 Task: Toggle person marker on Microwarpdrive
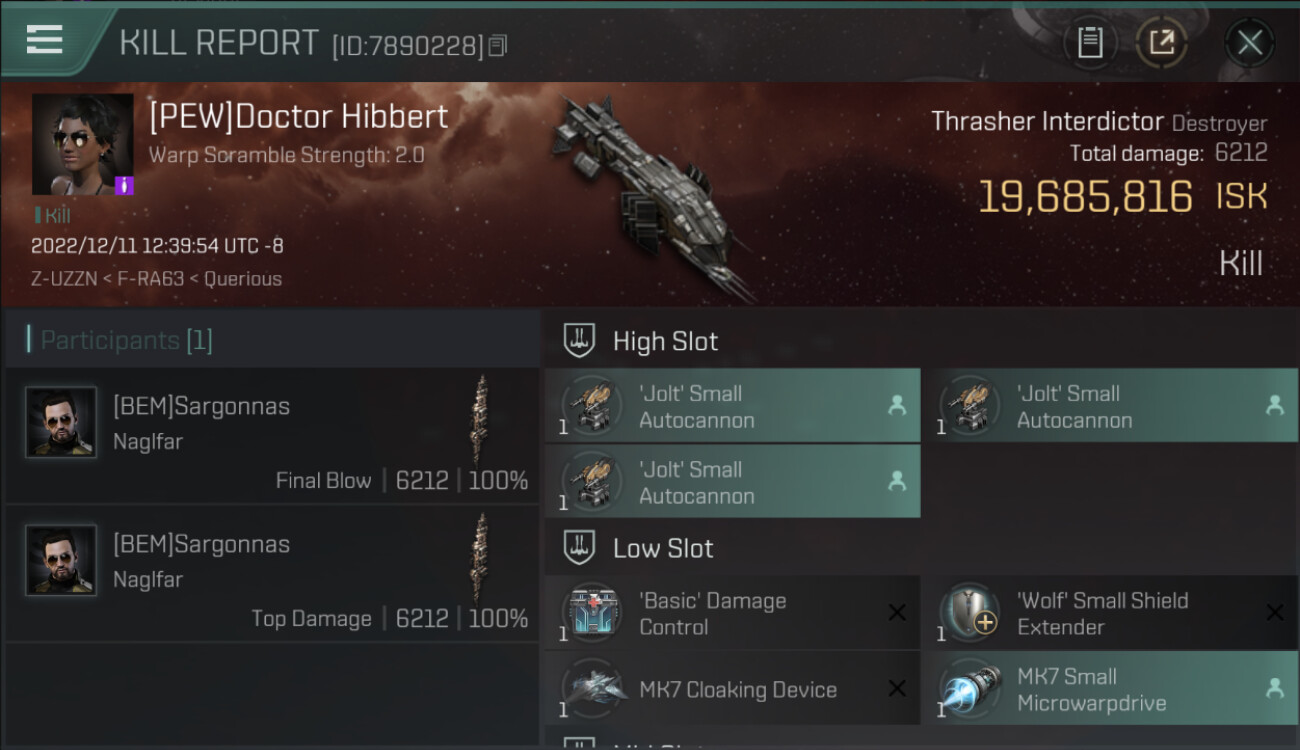(x=1274, y=688)
